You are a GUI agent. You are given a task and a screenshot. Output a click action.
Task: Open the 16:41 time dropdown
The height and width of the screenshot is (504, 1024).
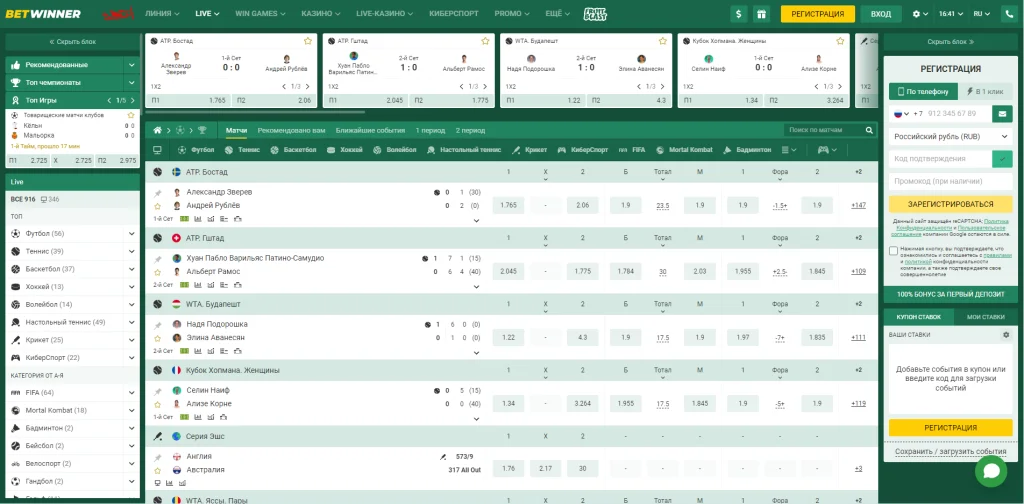point(950,14)
